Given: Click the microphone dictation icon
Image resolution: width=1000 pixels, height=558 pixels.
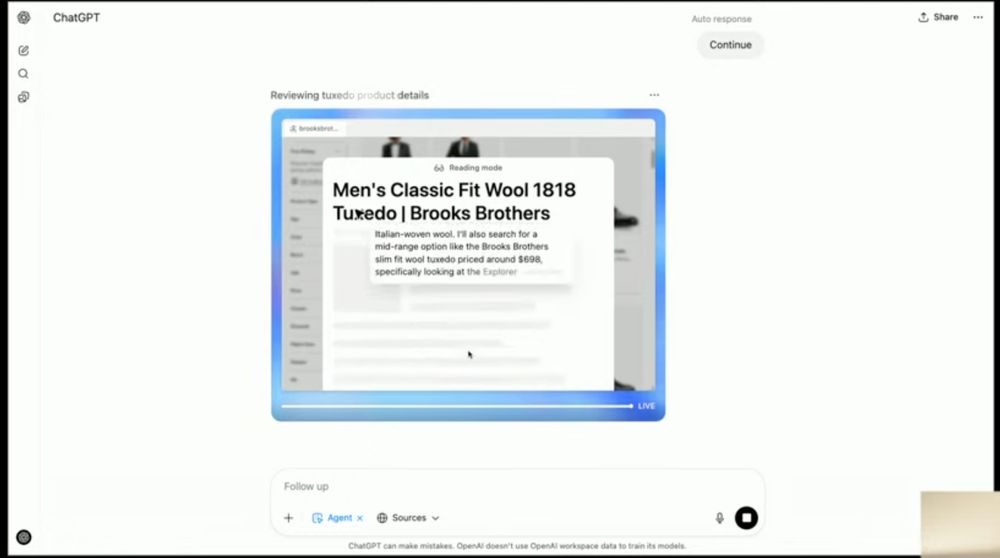Looking at the screenshot, I should point(719,518).
